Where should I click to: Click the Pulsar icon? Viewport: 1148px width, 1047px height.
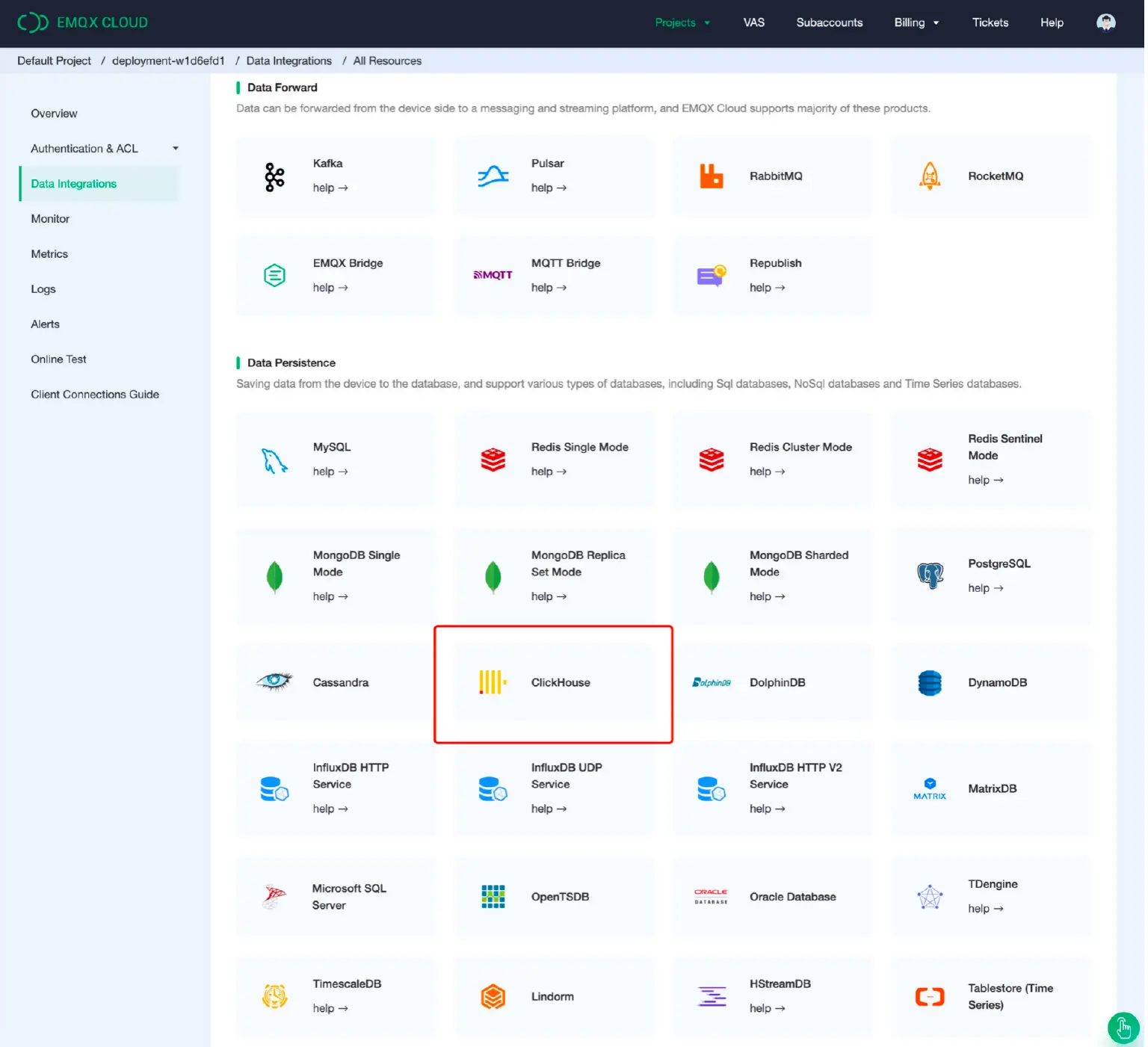[x=493, y=175]
